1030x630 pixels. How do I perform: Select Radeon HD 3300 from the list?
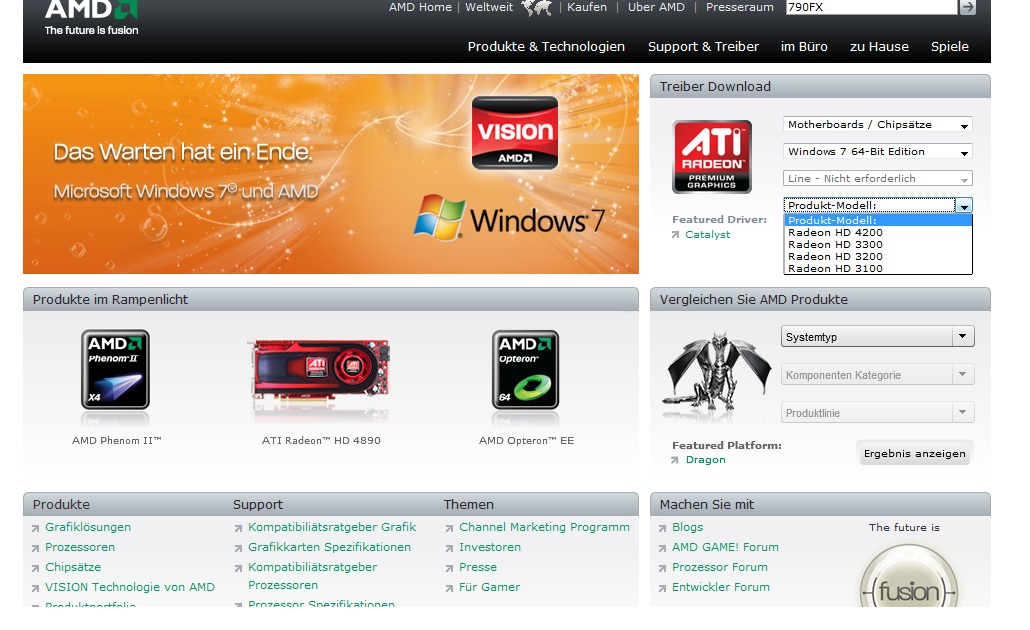(878, 244)
